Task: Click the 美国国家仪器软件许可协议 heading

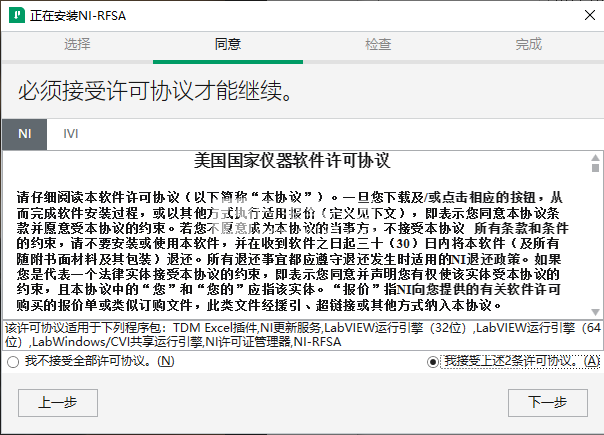Action: click(x=292, y=161)
